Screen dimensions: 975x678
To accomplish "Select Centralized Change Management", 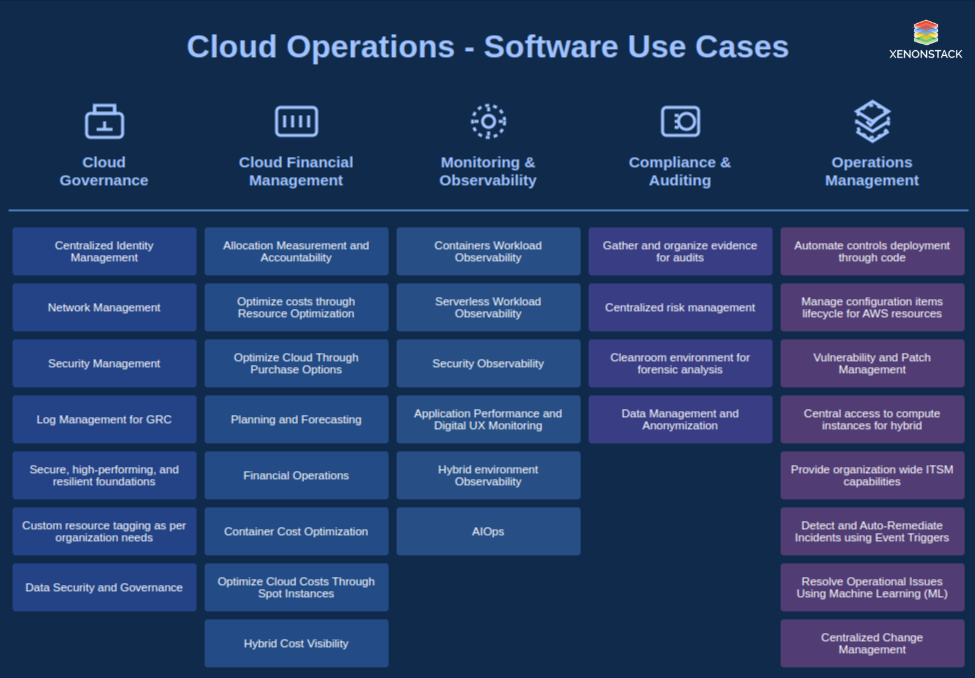I will (871, 643).
